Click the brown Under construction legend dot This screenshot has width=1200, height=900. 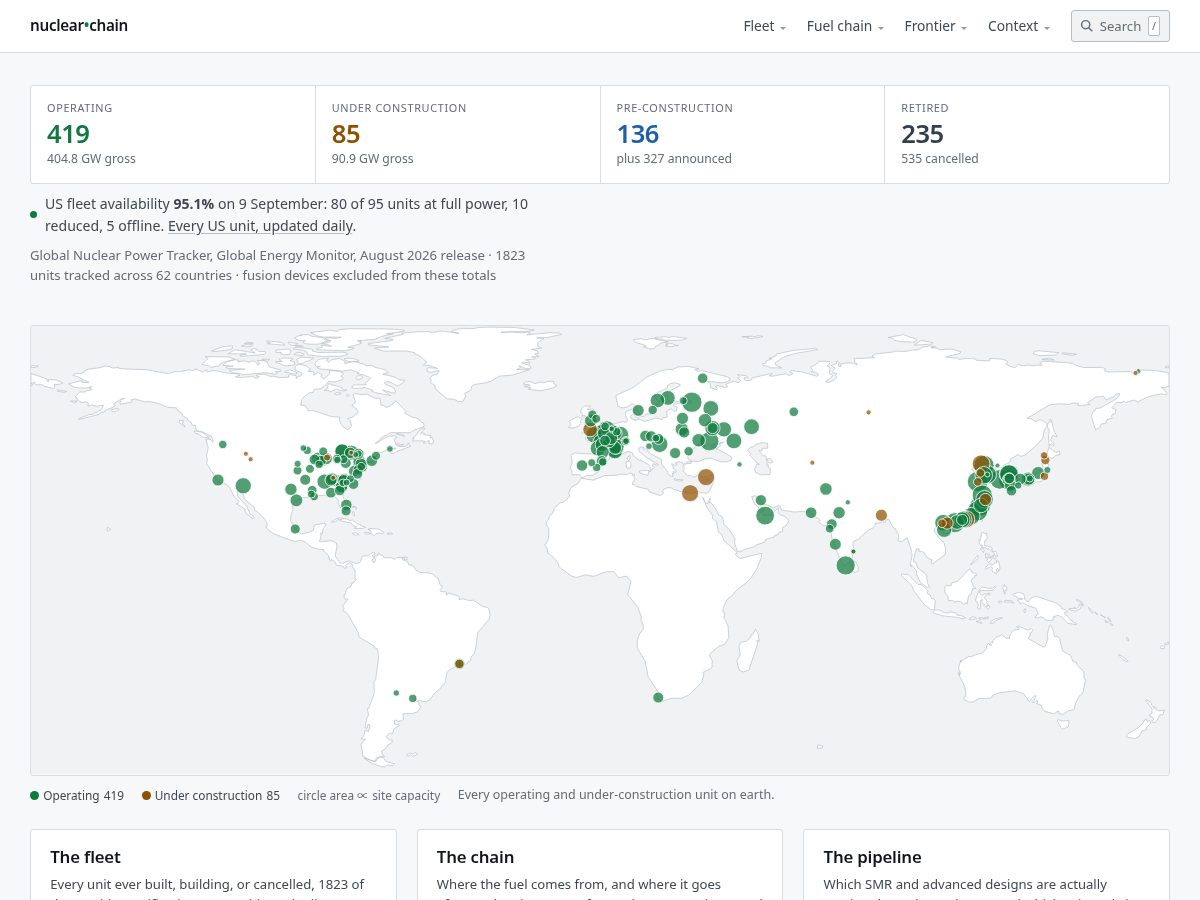147,795
